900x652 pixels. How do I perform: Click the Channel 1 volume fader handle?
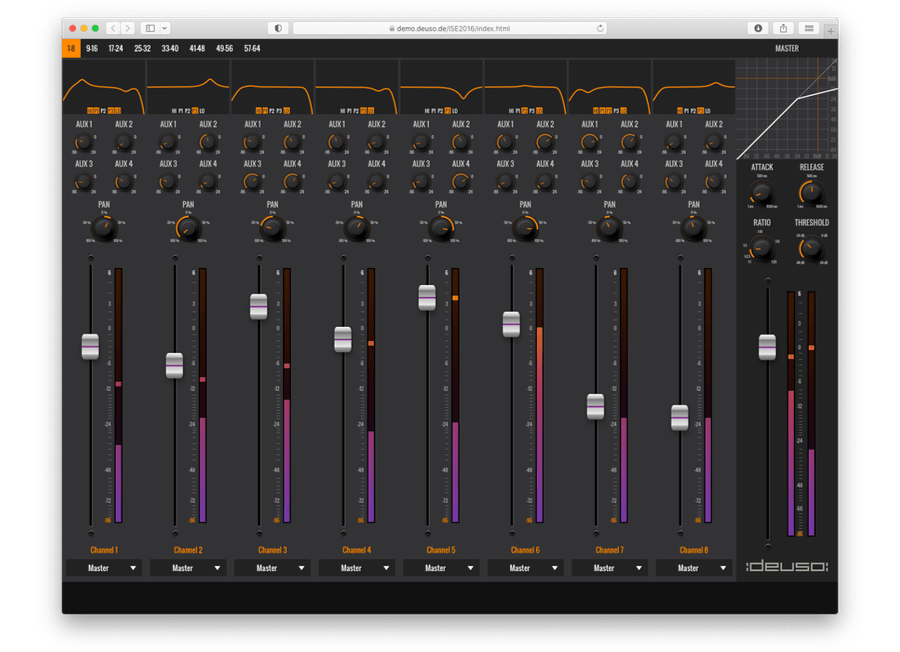90,347
